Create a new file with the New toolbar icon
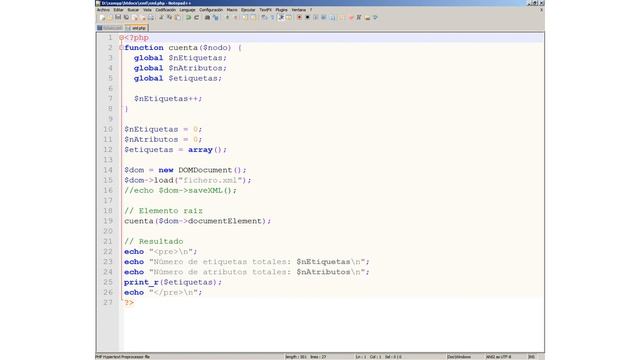Image resolution: width=640 pixels, height=360 pixels. pos(102,18)
